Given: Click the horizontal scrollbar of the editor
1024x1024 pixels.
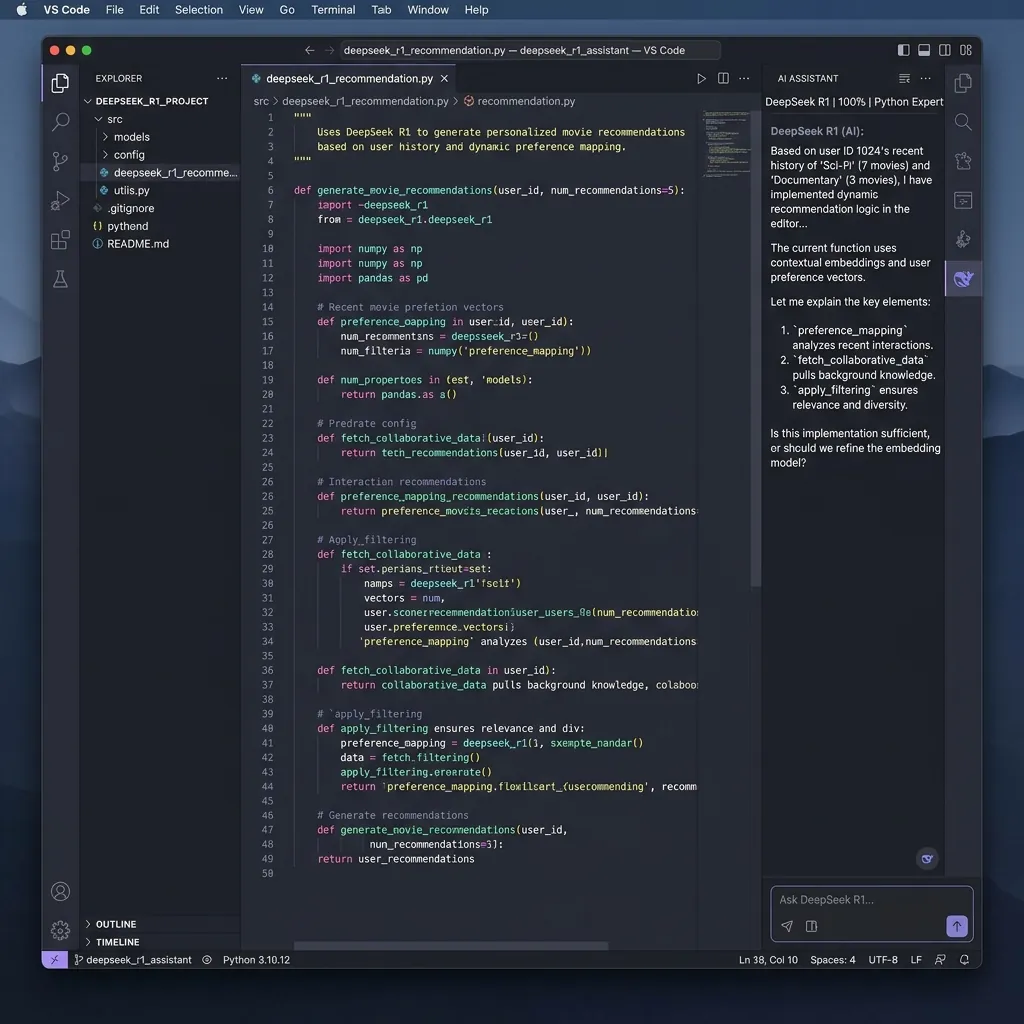Looking at the screenshot, I should (451, 946).
